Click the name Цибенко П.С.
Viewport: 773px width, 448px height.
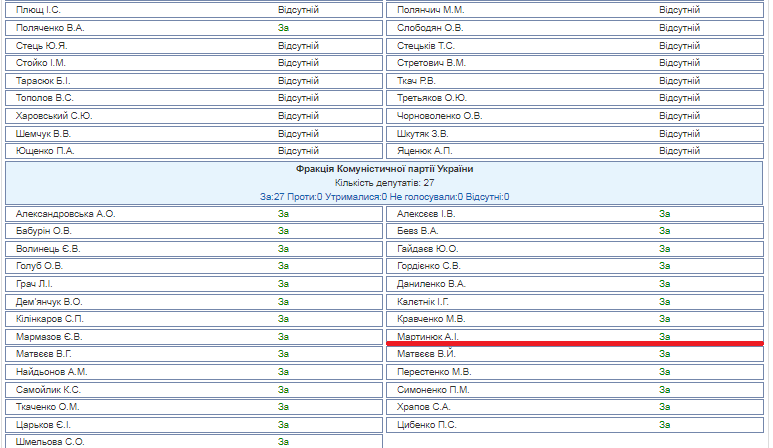428,424
